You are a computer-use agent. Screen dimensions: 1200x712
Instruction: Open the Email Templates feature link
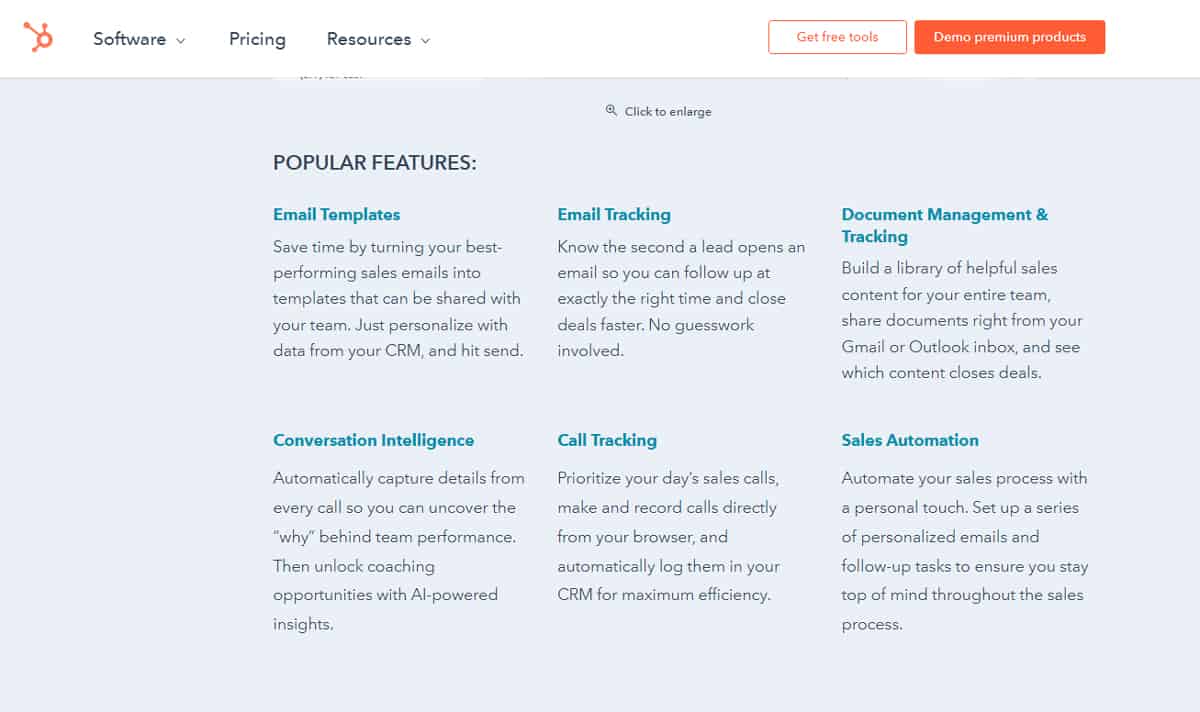click(336, 214)
